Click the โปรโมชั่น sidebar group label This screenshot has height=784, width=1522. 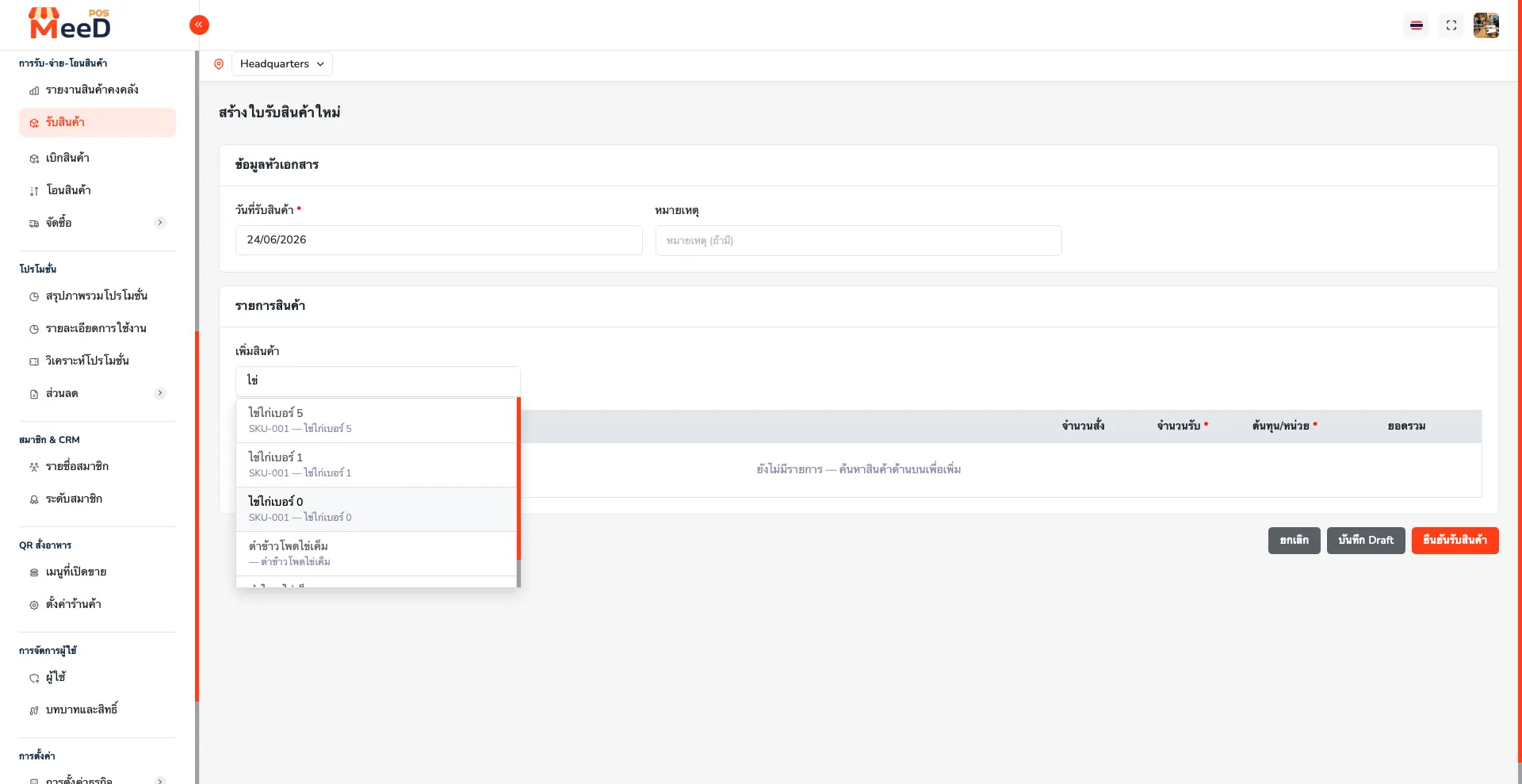pyautogui.click(x=37, y=270)
